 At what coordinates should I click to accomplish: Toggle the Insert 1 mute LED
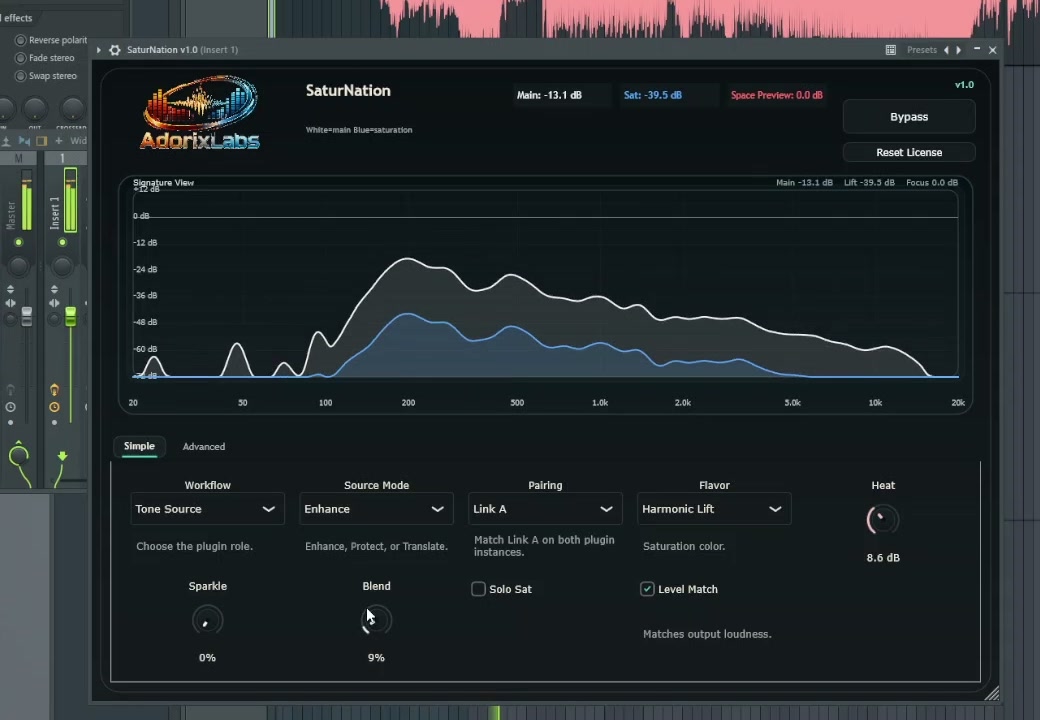62,243
